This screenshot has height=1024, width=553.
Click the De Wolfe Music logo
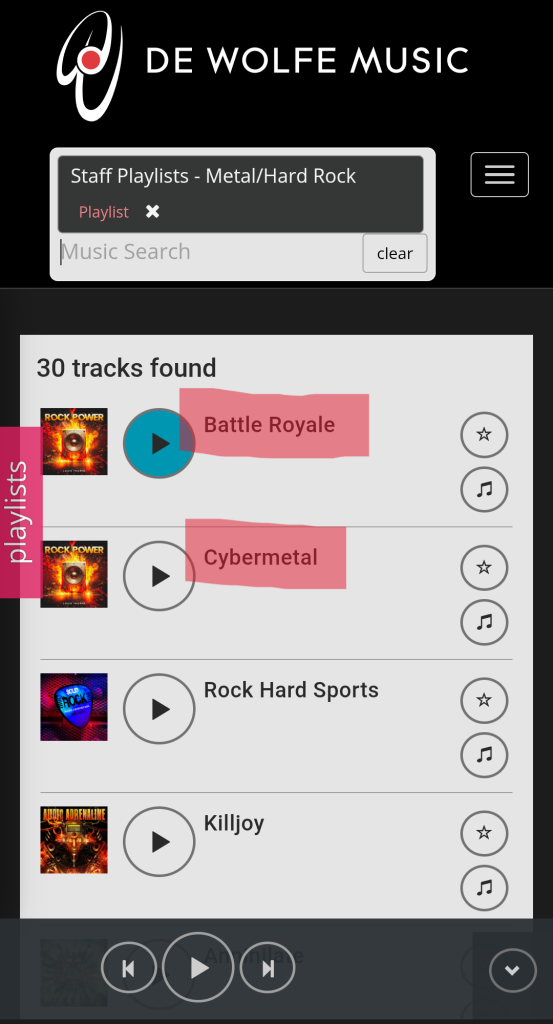click(262, 63)
